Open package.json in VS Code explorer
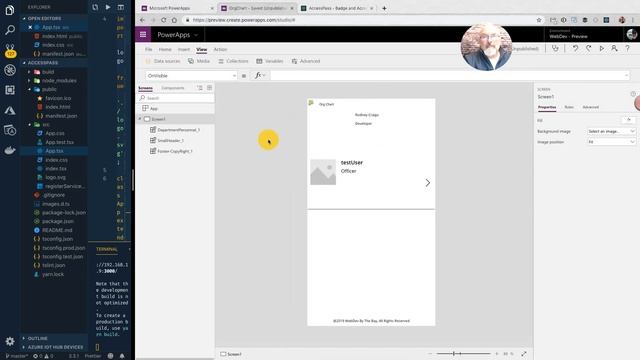The image size is (640, 360). [x=58, y=221]
